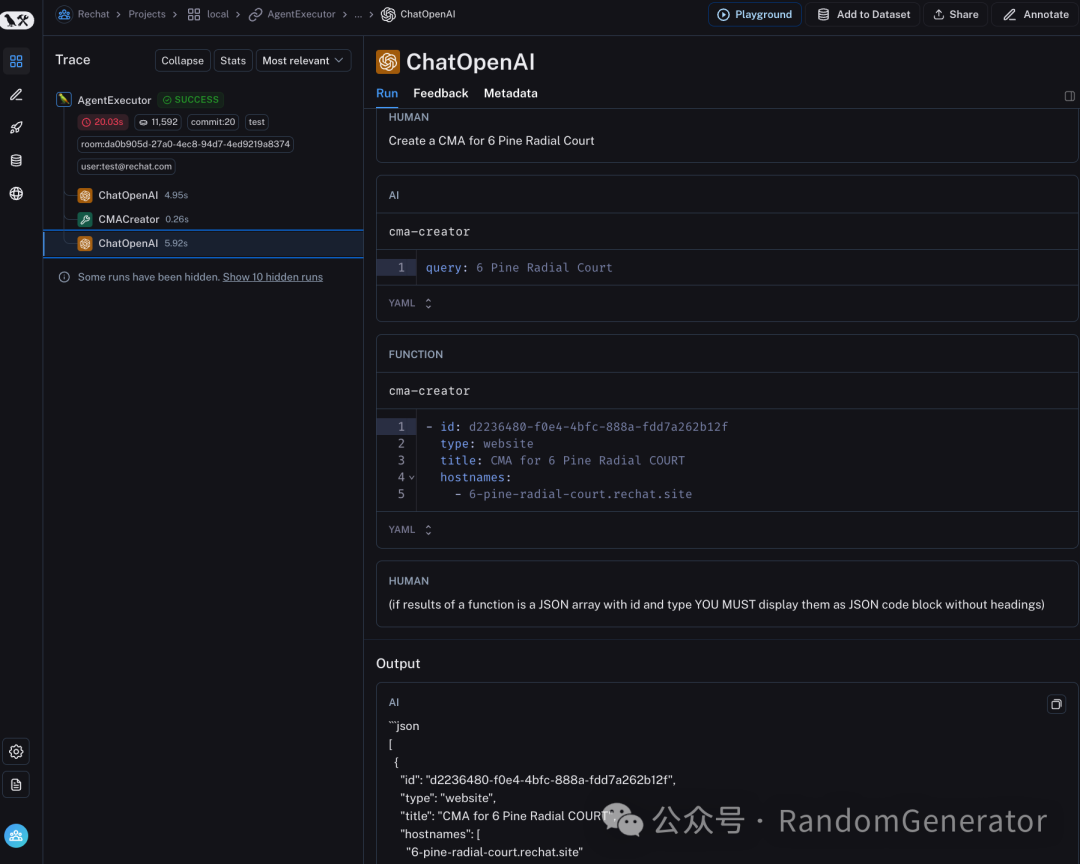The width and height of the screenshot is (1080, 864).
Task: Switch to the Metadata tab
Action: [510, 93]
